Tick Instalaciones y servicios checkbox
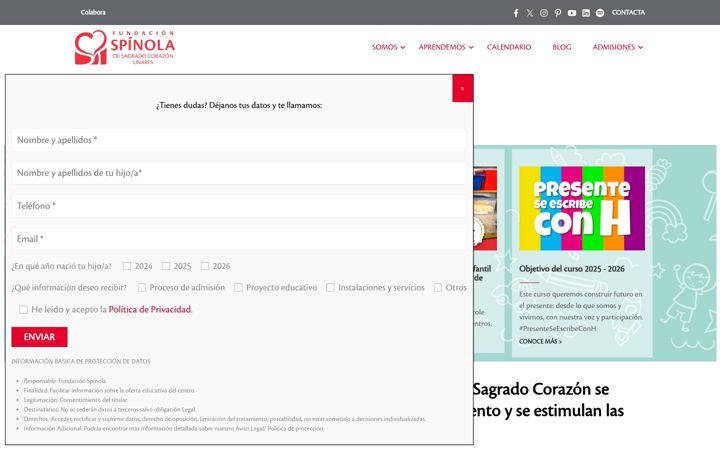This screenshot has height=450, width=720. click(x=330, y=287)
